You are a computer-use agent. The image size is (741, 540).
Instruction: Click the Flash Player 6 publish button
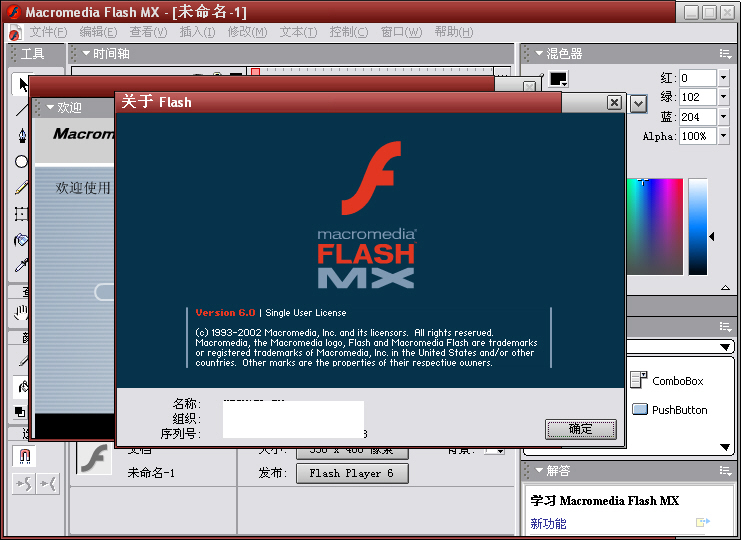[352, 473]
